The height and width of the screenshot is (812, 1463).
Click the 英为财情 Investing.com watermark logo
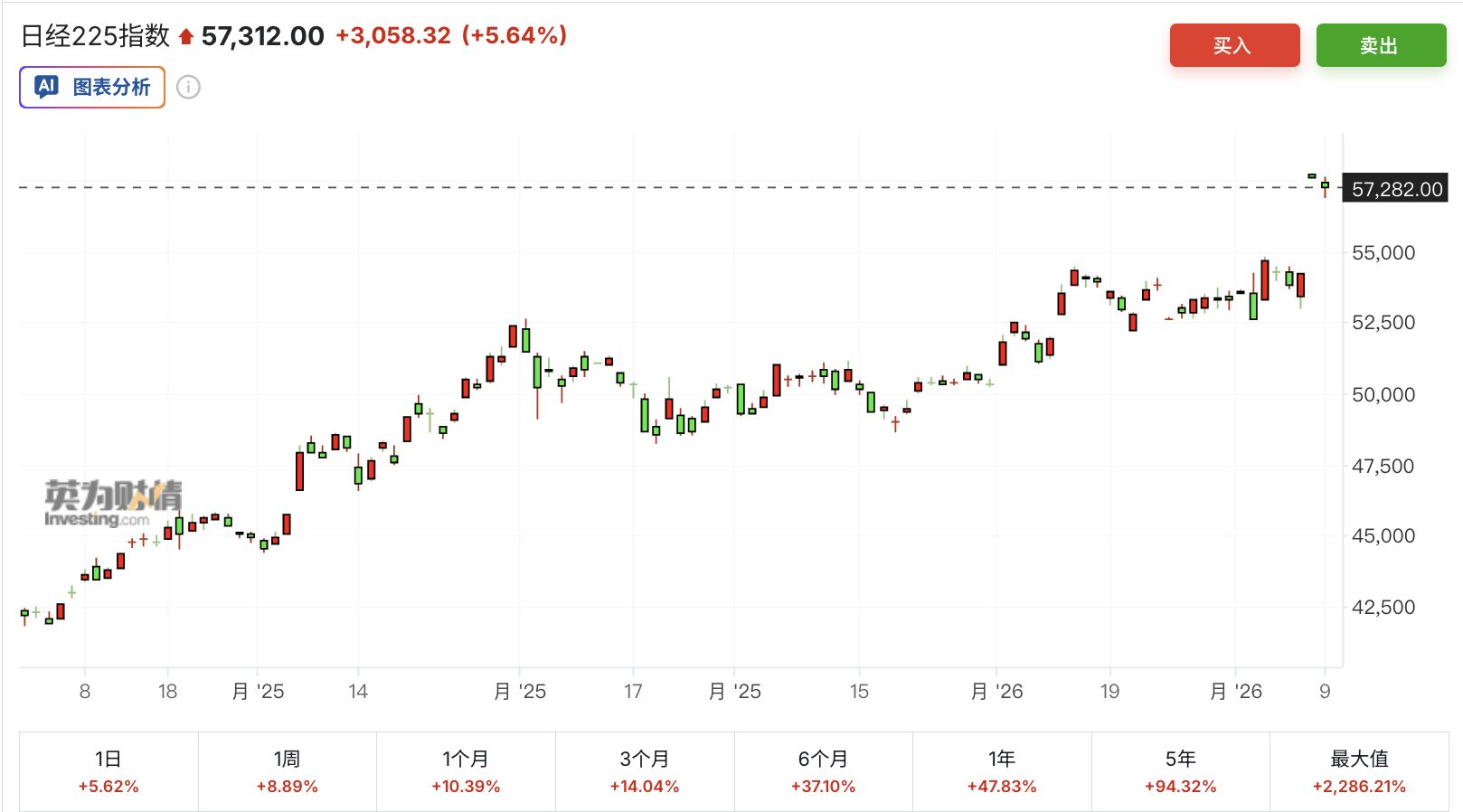pos(113,503)
